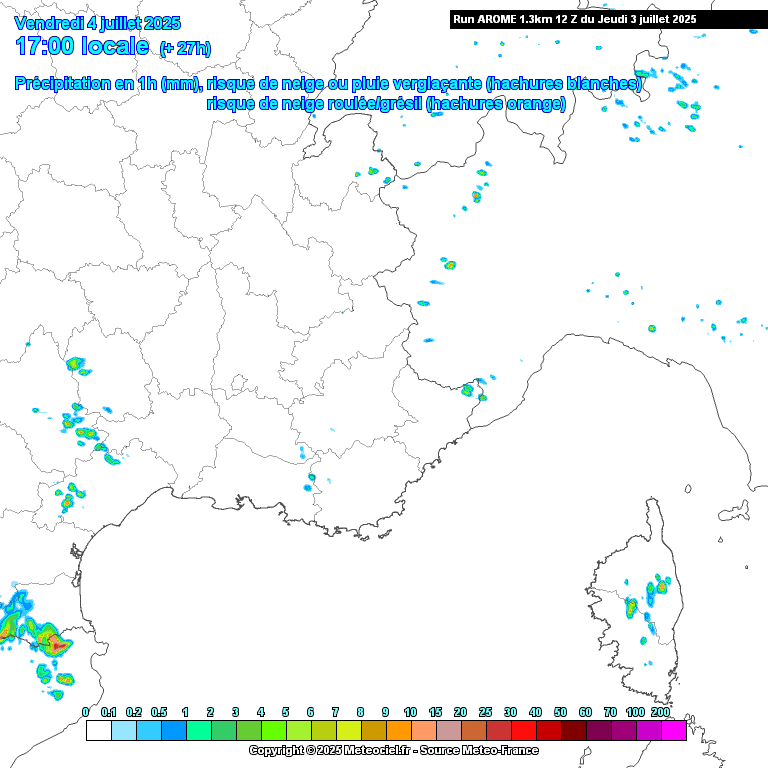Click the bright red 30 to 40 swatch
The height and width of the screenshot is (768, 768).
click(524, 730)
